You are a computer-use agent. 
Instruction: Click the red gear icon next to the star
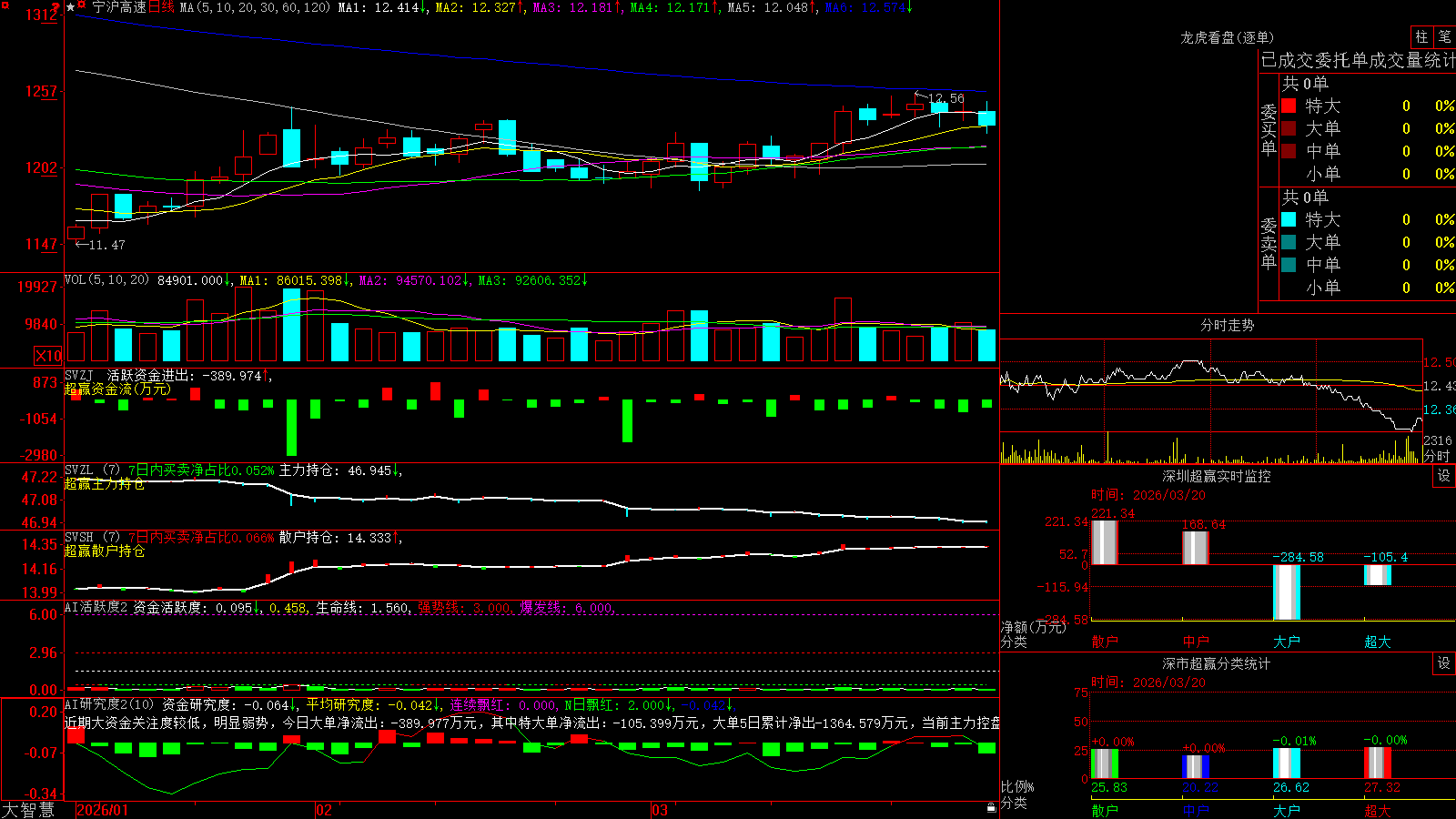click(x=82, y=6)
